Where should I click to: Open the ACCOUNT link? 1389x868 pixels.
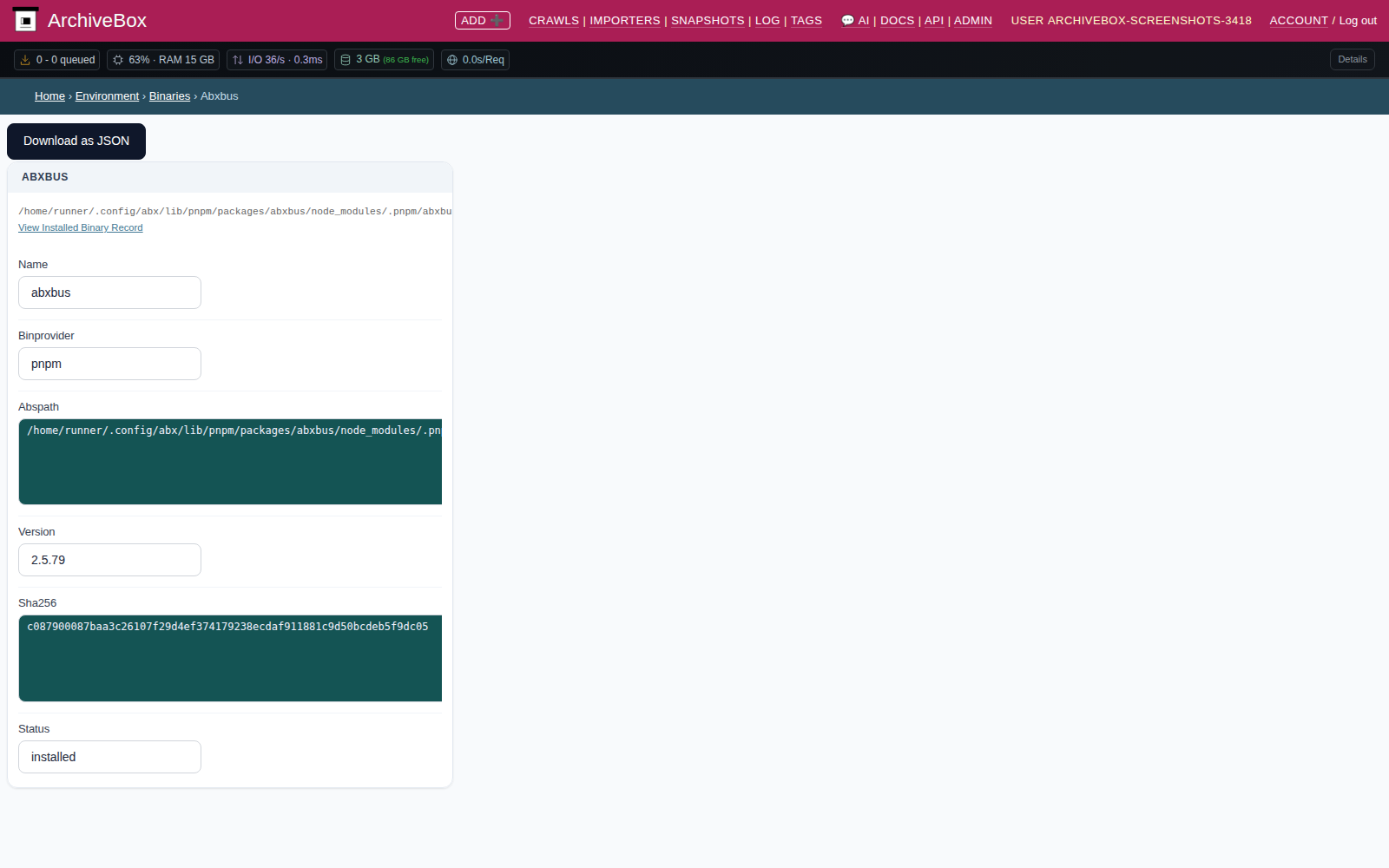(x=1299, y=20)
